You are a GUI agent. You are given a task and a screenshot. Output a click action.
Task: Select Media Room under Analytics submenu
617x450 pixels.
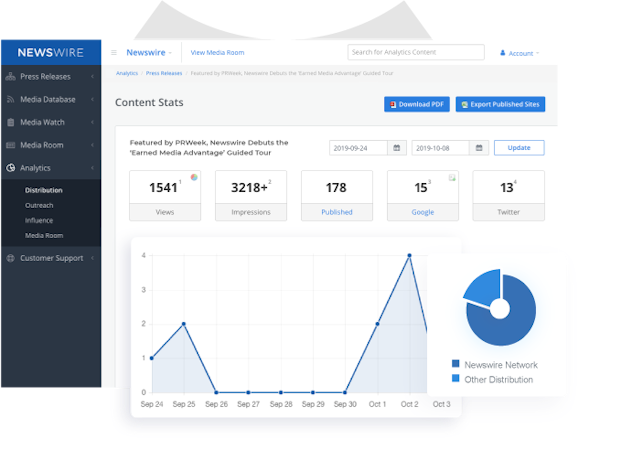tap(44, 236)
